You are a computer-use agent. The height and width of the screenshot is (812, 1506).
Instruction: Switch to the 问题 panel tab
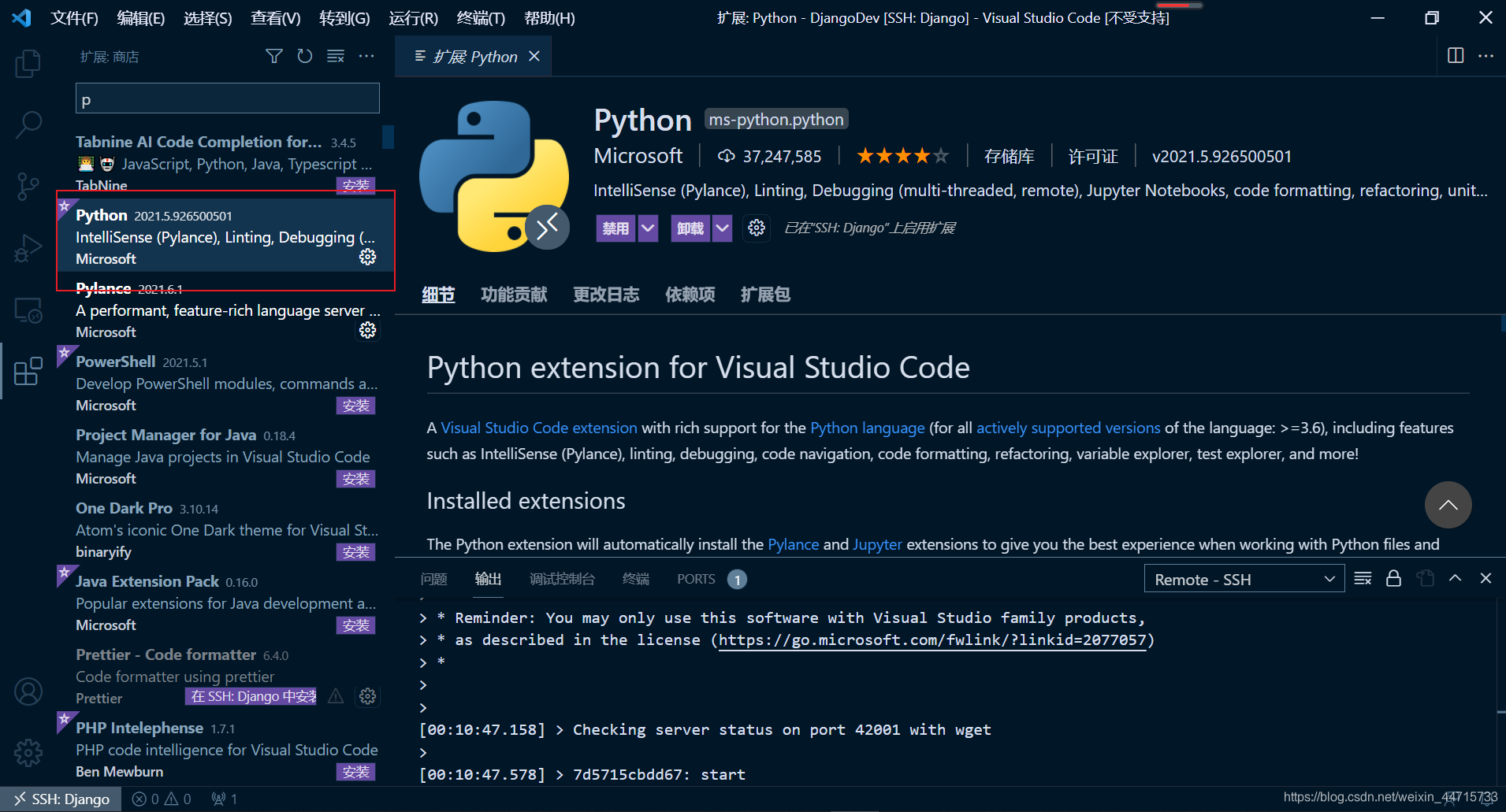click(x=434, y=579)
